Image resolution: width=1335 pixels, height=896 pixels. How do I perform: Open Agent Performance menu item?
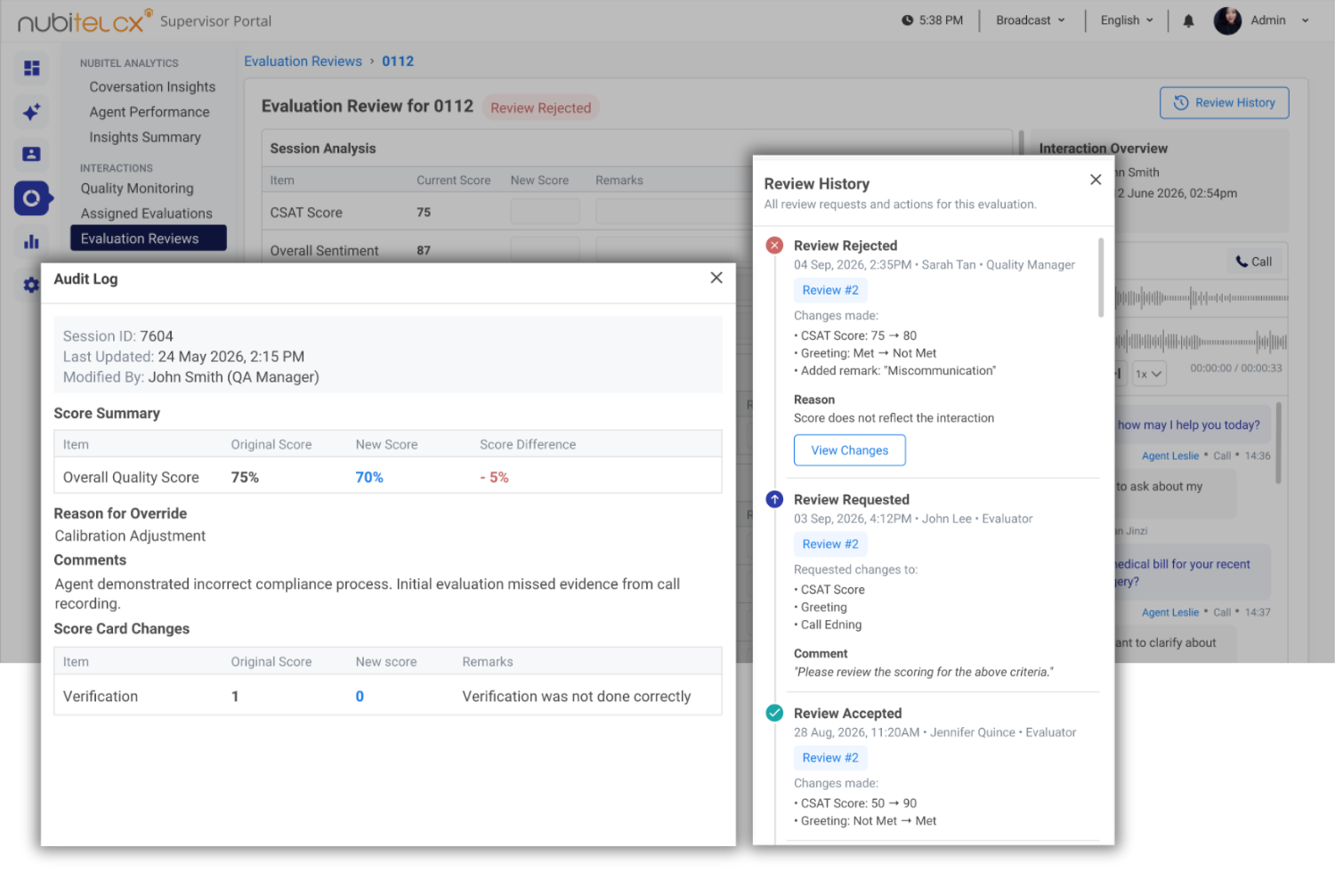(150, 111)
